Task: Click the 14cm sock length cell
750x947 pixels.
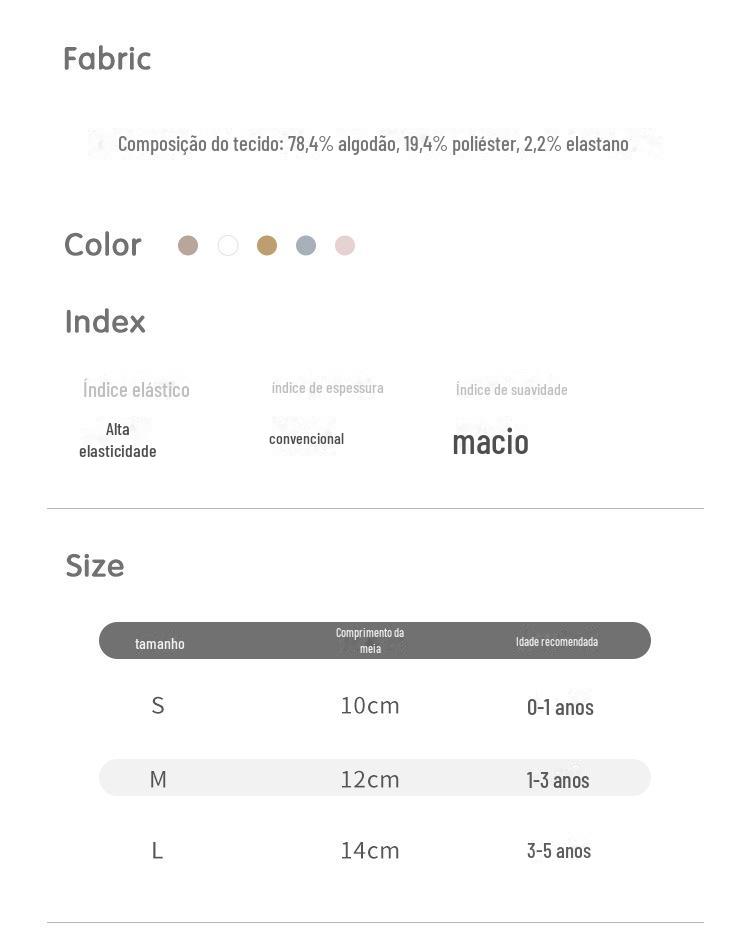Action: pyautogui.click(x=370, y=850)
